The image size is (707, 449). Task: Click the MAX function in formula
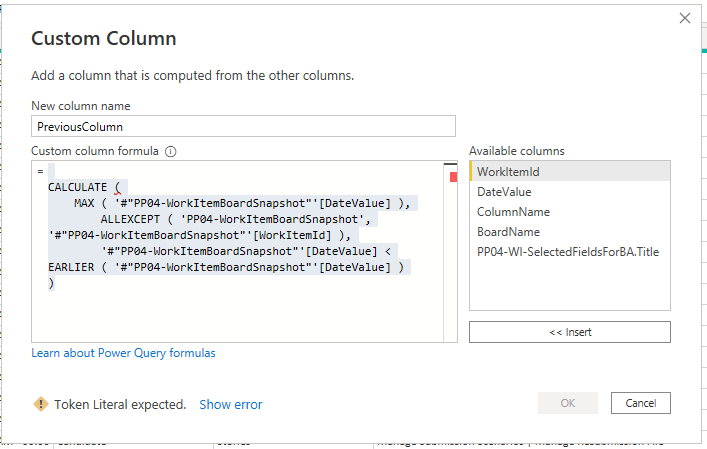(x=84, y=203)
